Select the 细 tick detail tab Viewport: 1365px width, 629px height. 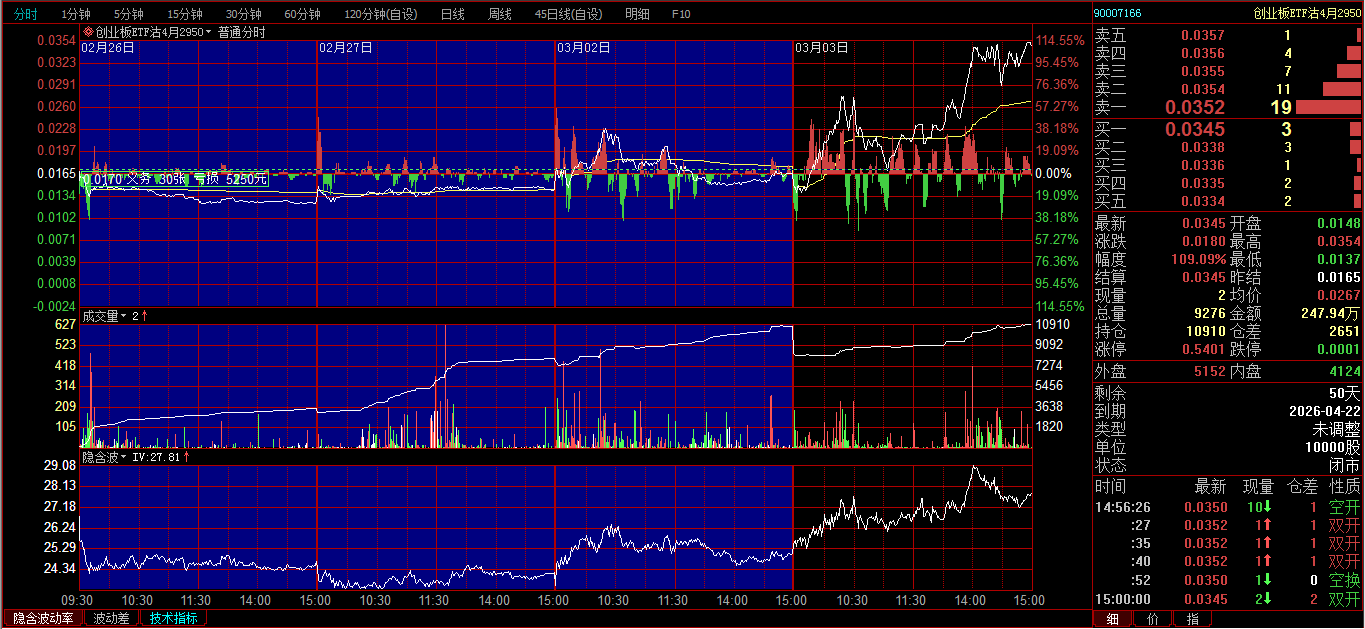(1113, 619)
